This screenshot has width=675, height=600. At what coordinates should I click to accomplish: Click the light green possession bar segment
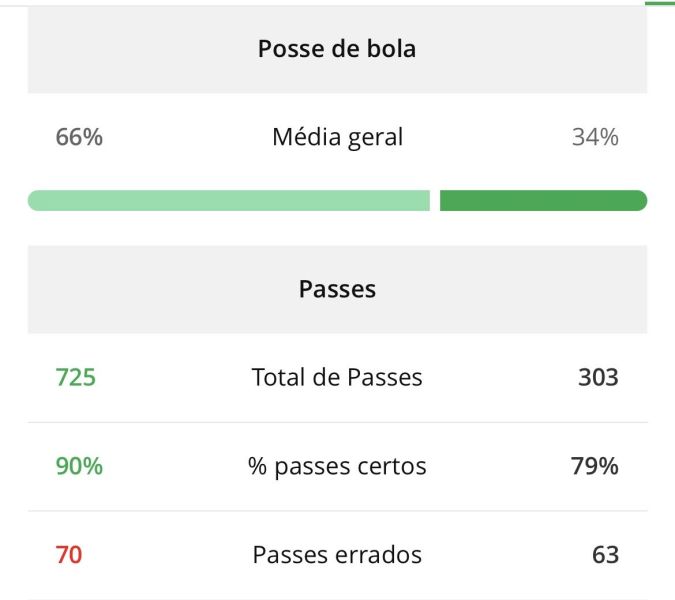pos(228,201)
